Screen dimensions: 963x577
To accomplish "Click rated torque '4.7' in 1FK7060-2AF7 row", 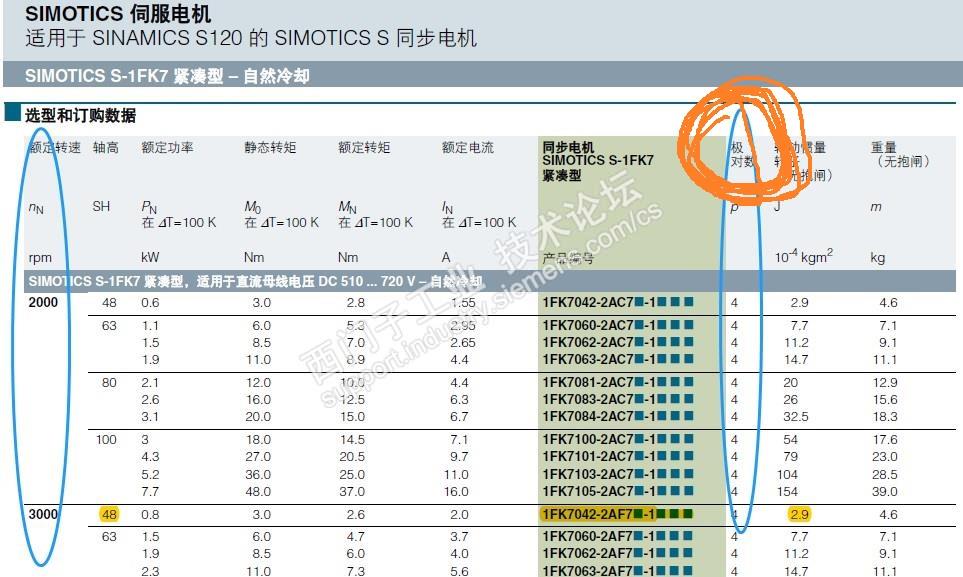I will (356, 536).
